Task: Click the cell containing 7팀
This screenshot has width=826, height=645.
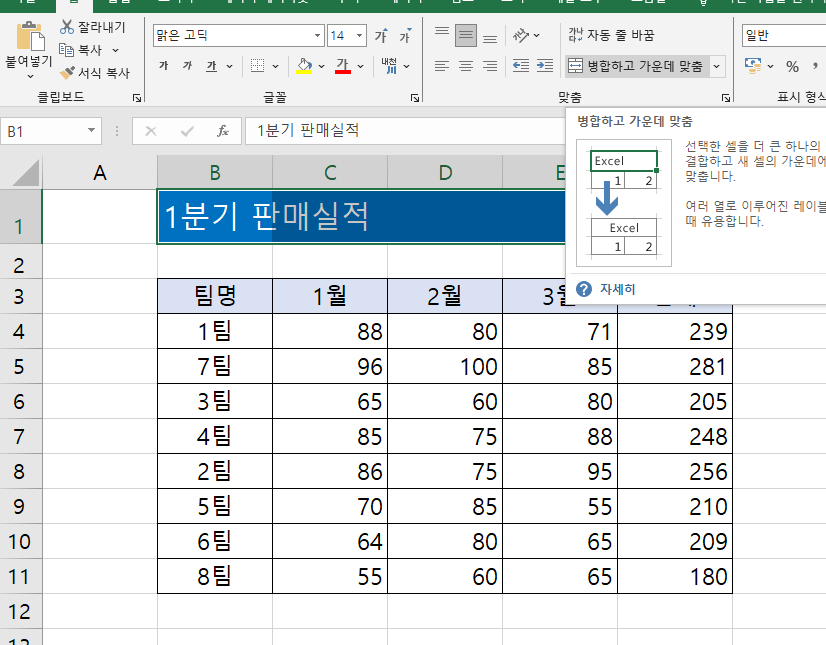Action: coord(215,366)
